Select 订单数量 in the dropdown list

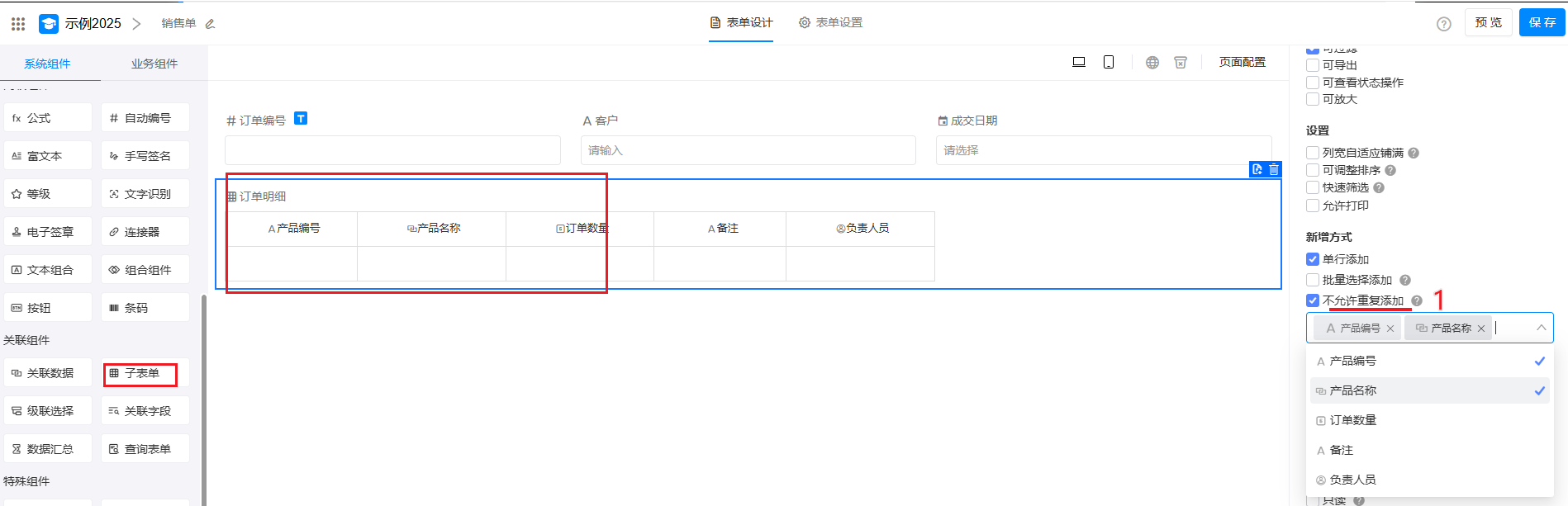pos(1352,420)
